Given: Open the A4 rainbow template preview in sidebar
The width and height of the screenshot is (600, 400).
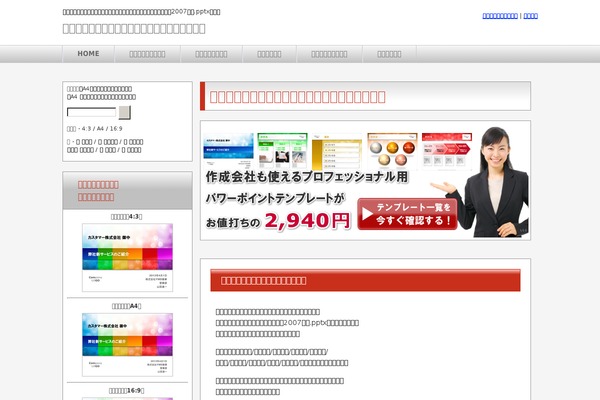Looking at the screenshot, I should (x=127, y=344).
